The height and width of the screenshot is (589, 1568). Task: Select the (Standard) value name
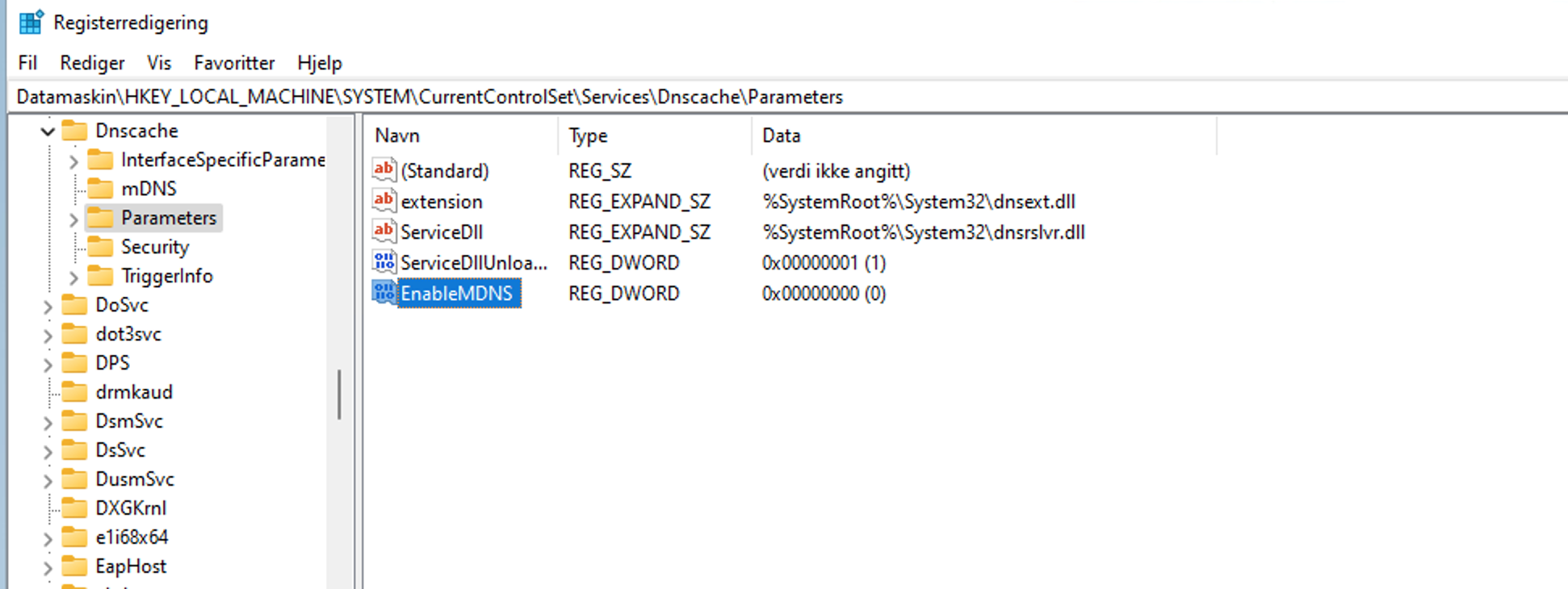[x=445, y=171]
